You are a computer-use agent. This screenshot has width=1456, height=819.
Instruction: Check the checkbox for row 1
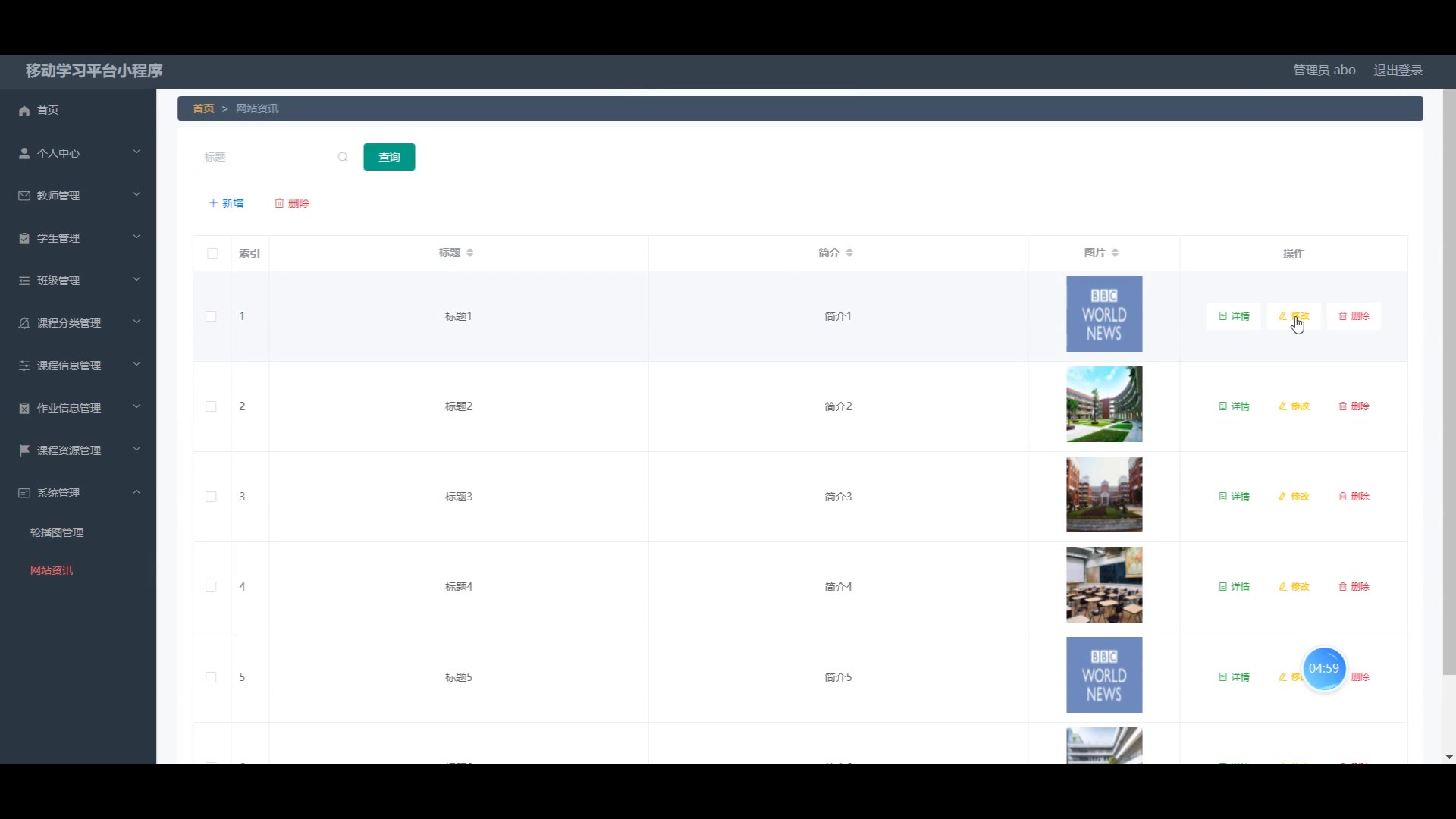[x=211, y=316]
